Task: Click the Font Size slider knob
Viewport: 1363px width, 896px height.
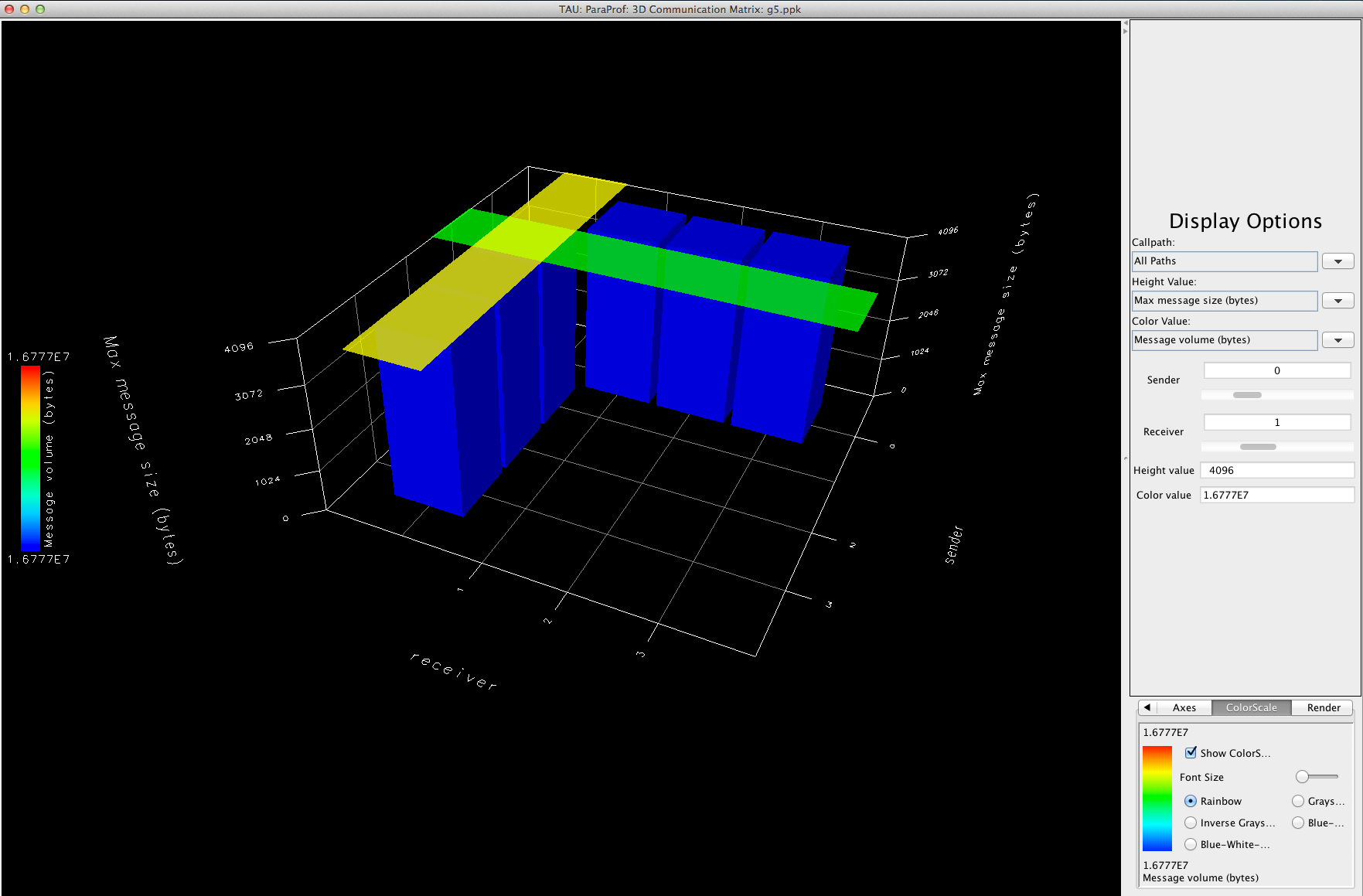Action: [1303, 777]
